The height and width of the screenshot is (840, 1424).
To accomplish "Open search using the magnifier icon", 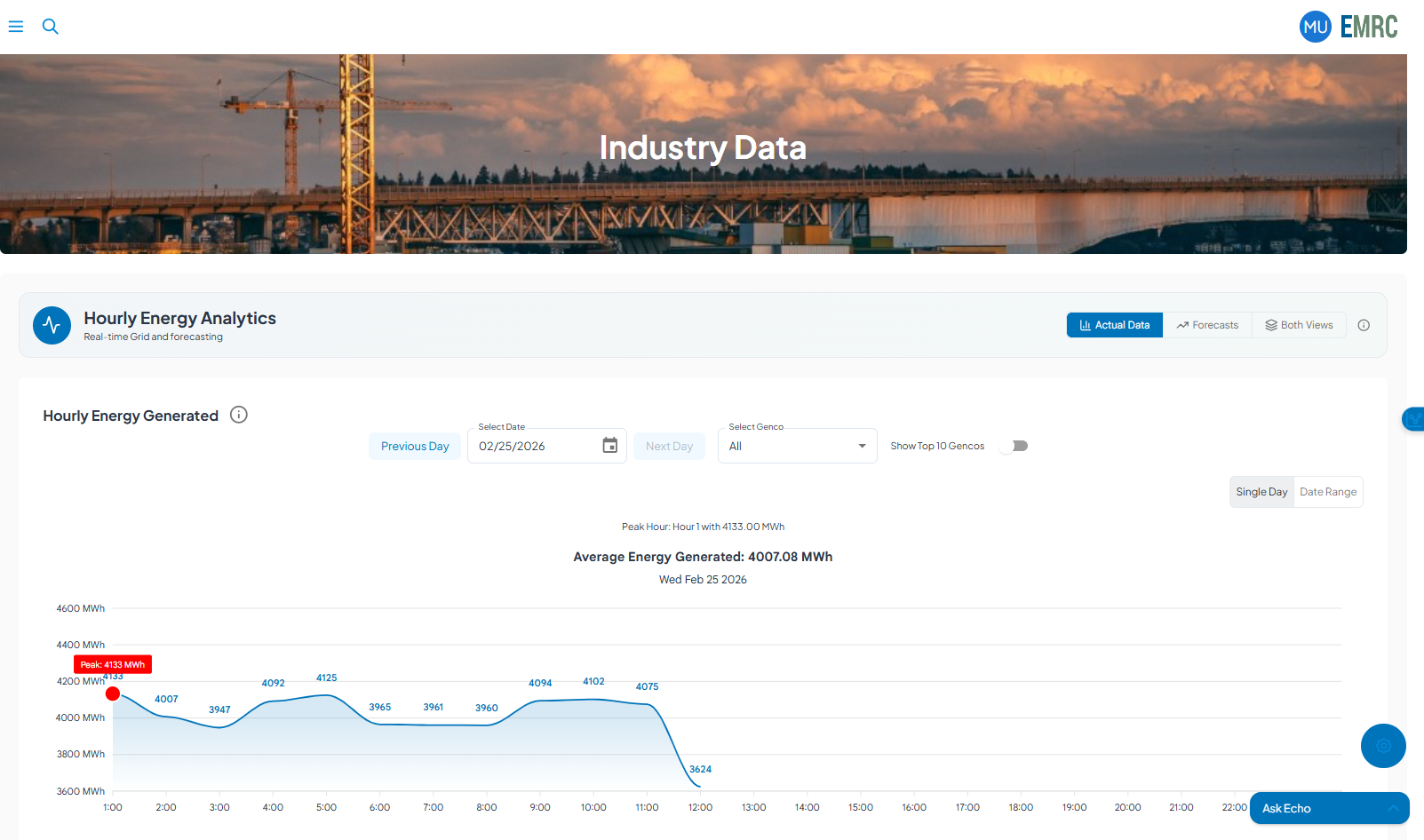I will click(x=51, y=27).
